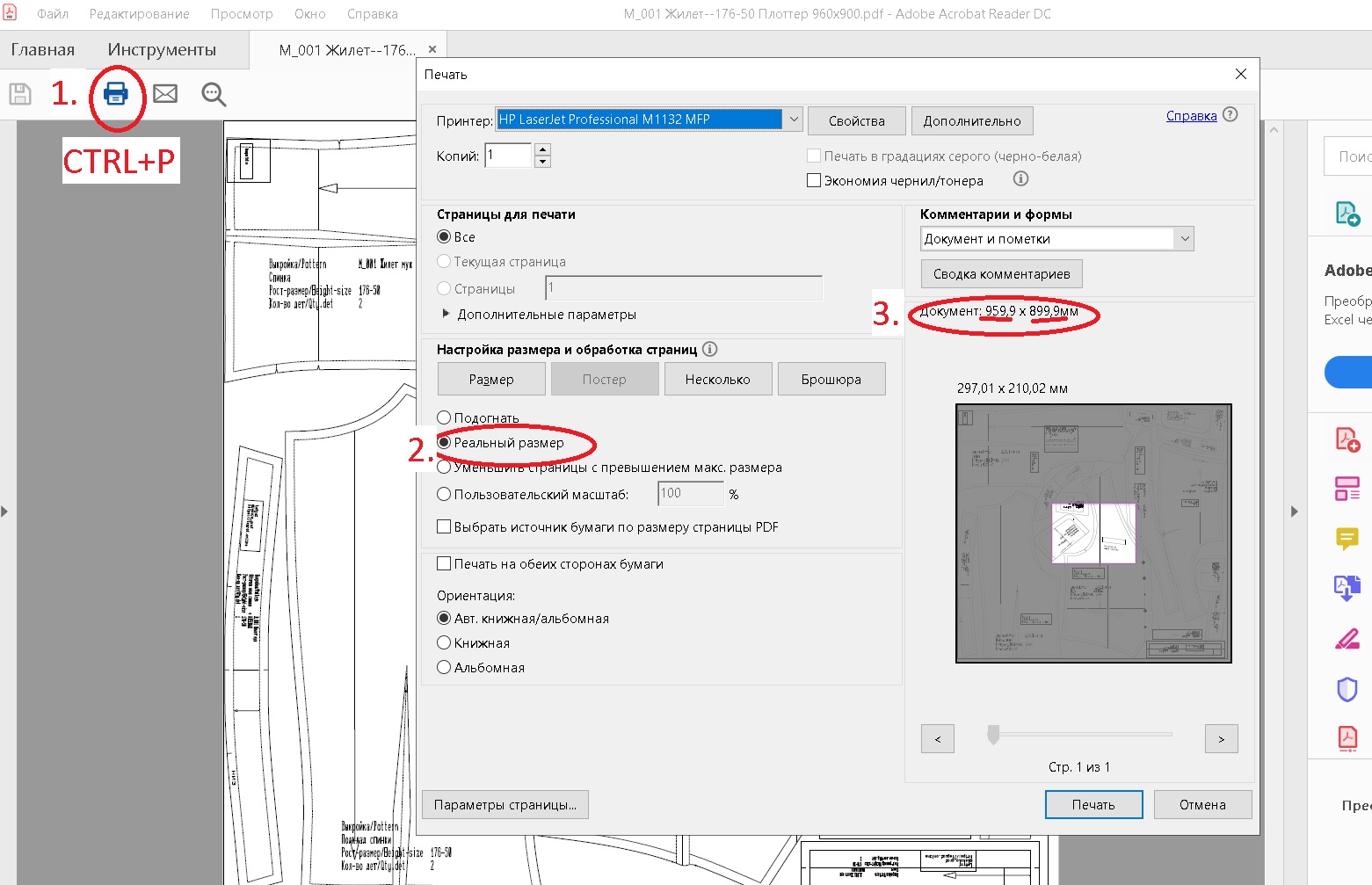Click the custom scale percent field
Image resolution: width=1372 pixels, height=885 pixels.
691,493
